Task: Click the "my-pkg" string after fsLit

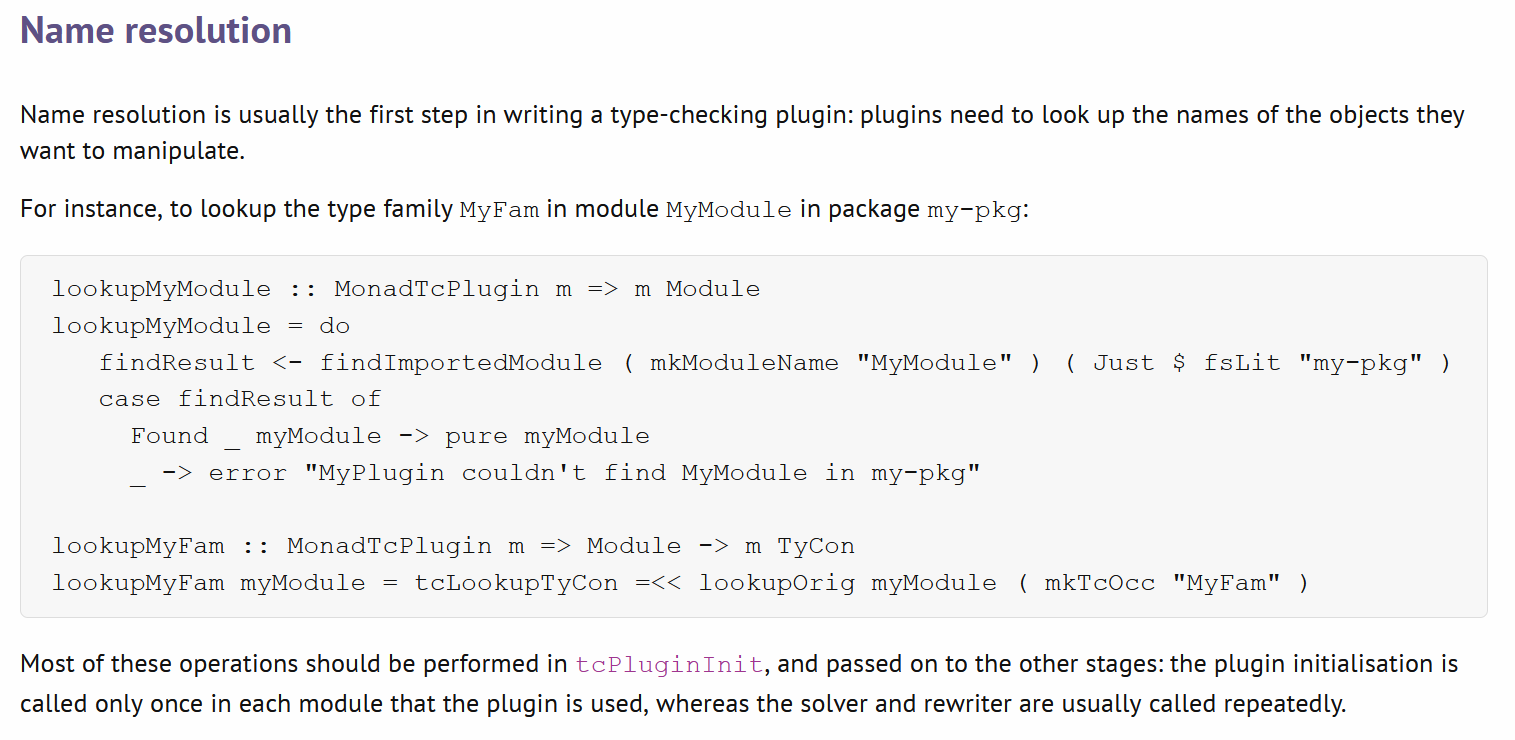Action: pos(1360,363)
